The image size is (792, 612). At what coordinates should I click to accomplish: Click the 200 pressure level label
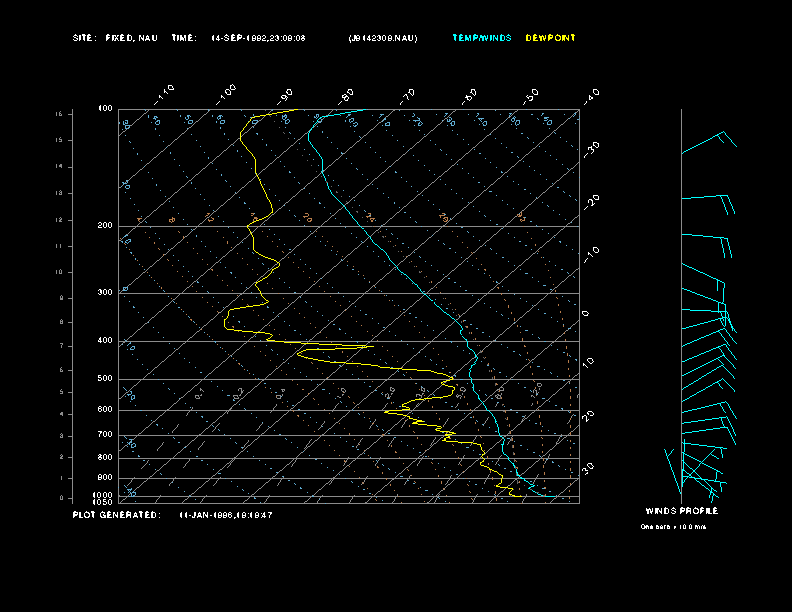point(105,226)
